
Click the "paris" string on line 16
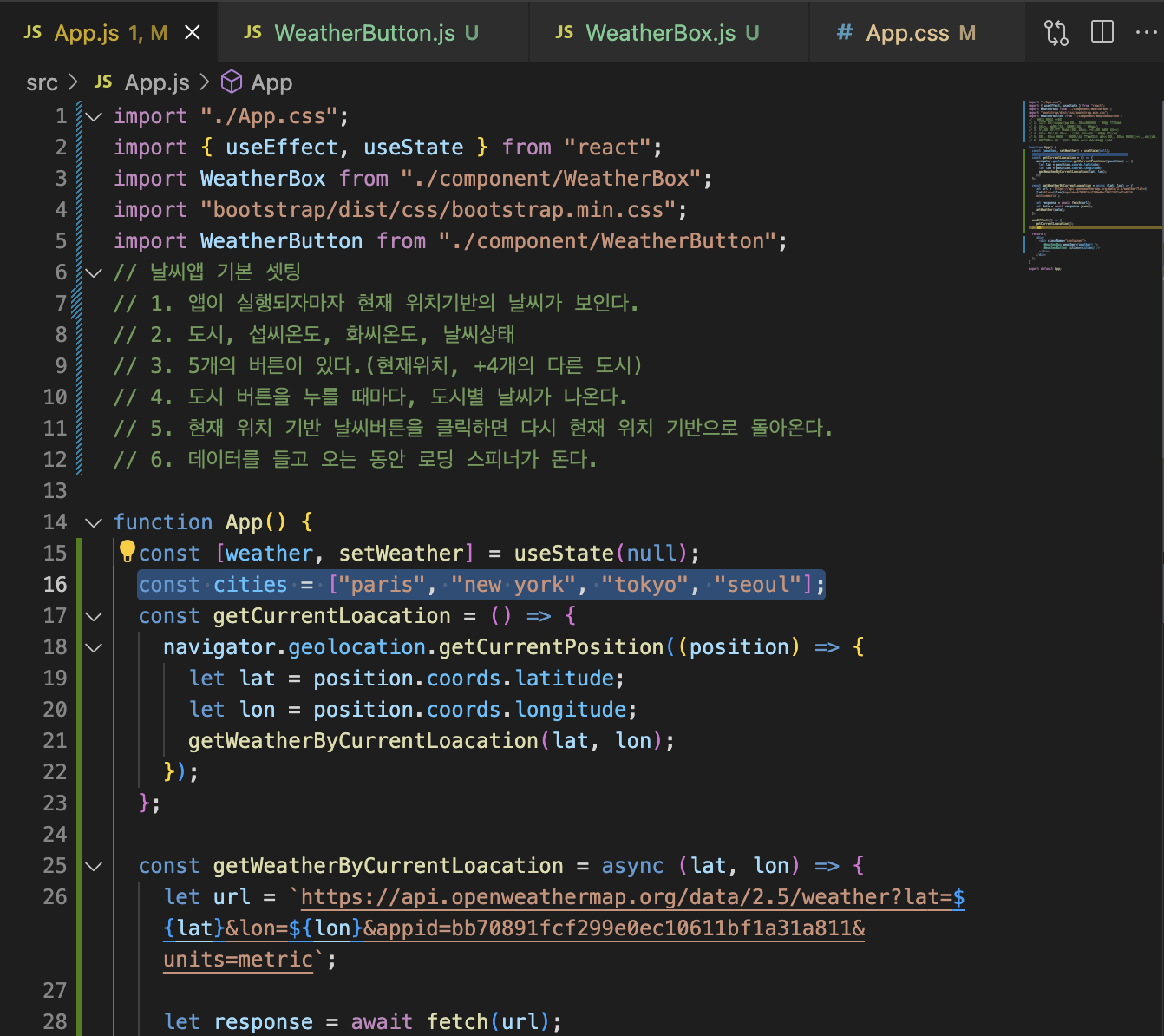click(383, 585)
